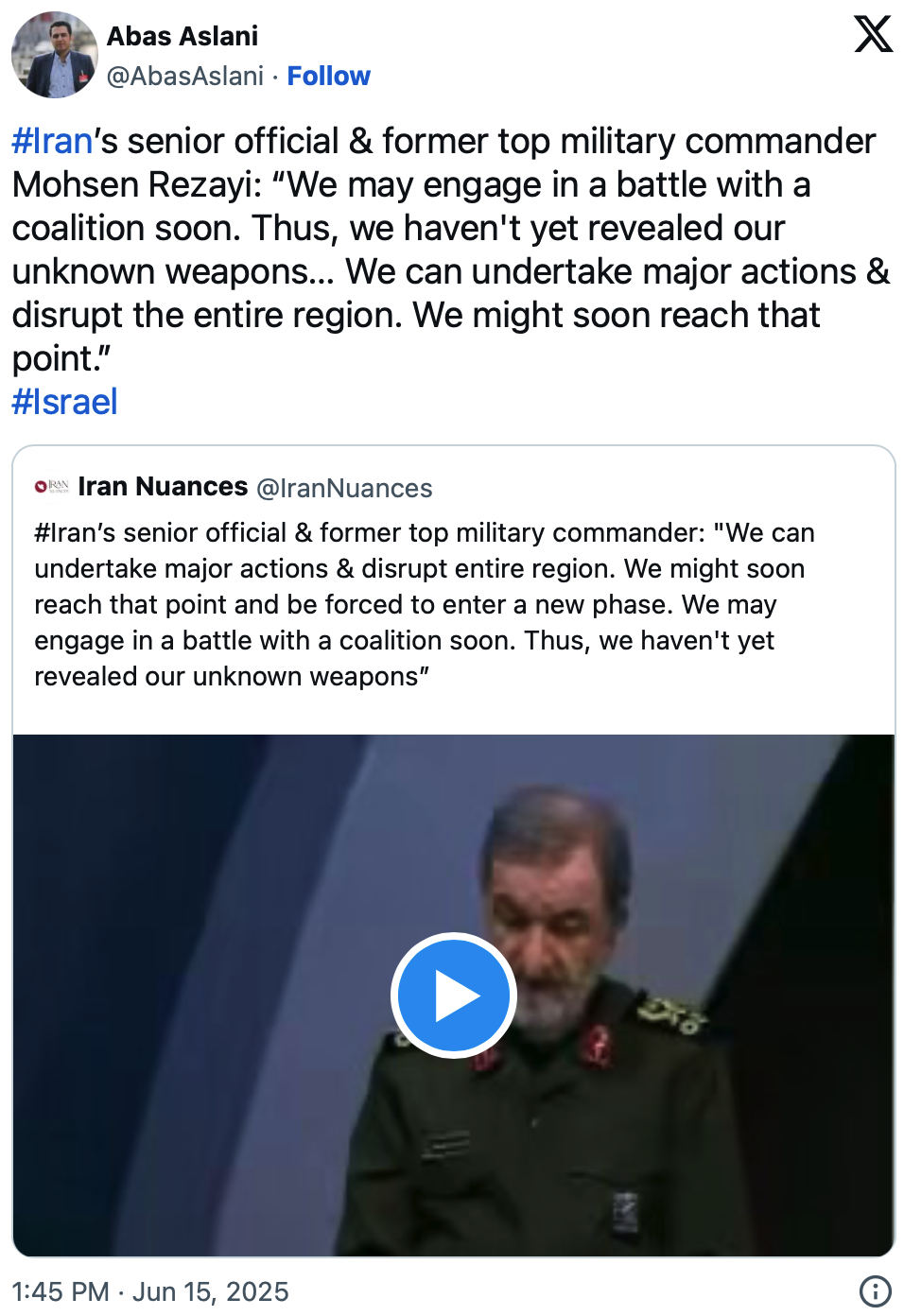This screenshot has height=1316, width=904.
Task: Open the tweet info icon
Action: click(x=875, y=1290)
